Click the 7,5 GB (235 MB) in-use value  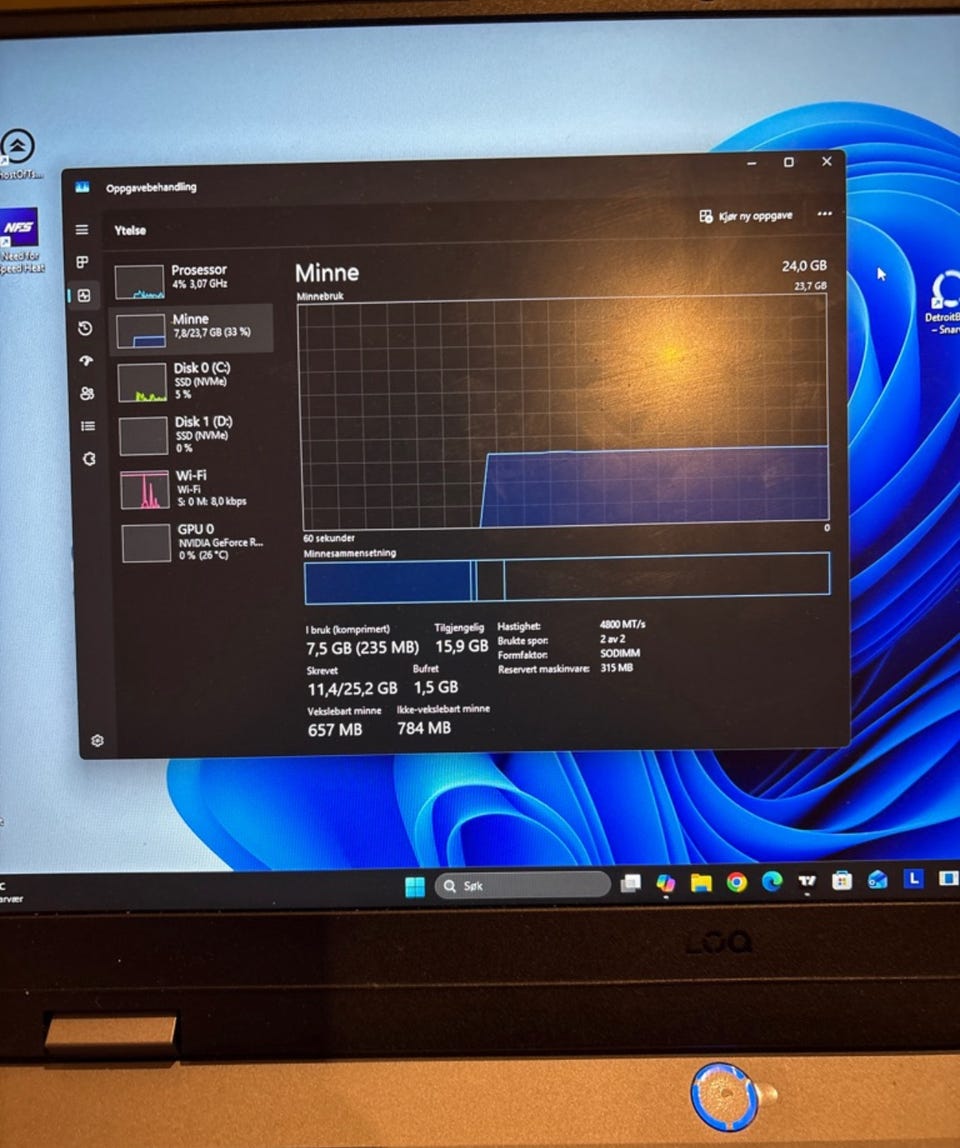pyautogui.click(x=362, y=648)
